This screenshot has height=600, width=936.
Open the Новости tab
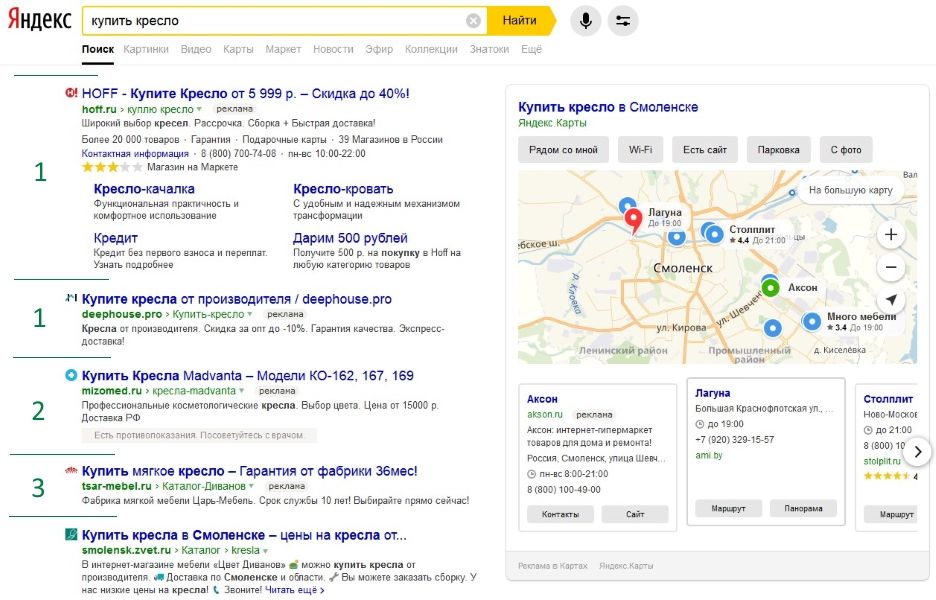click(x=333, y=49)
